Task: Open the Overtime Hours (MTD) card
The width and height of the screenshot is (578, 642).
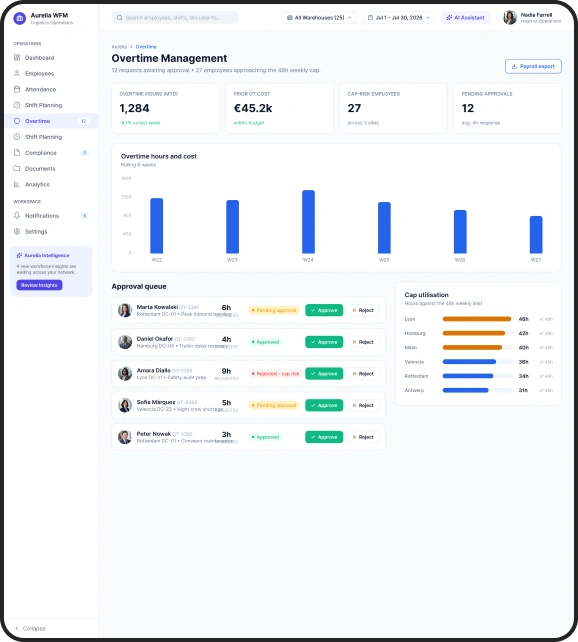Action: pos(165,108)
